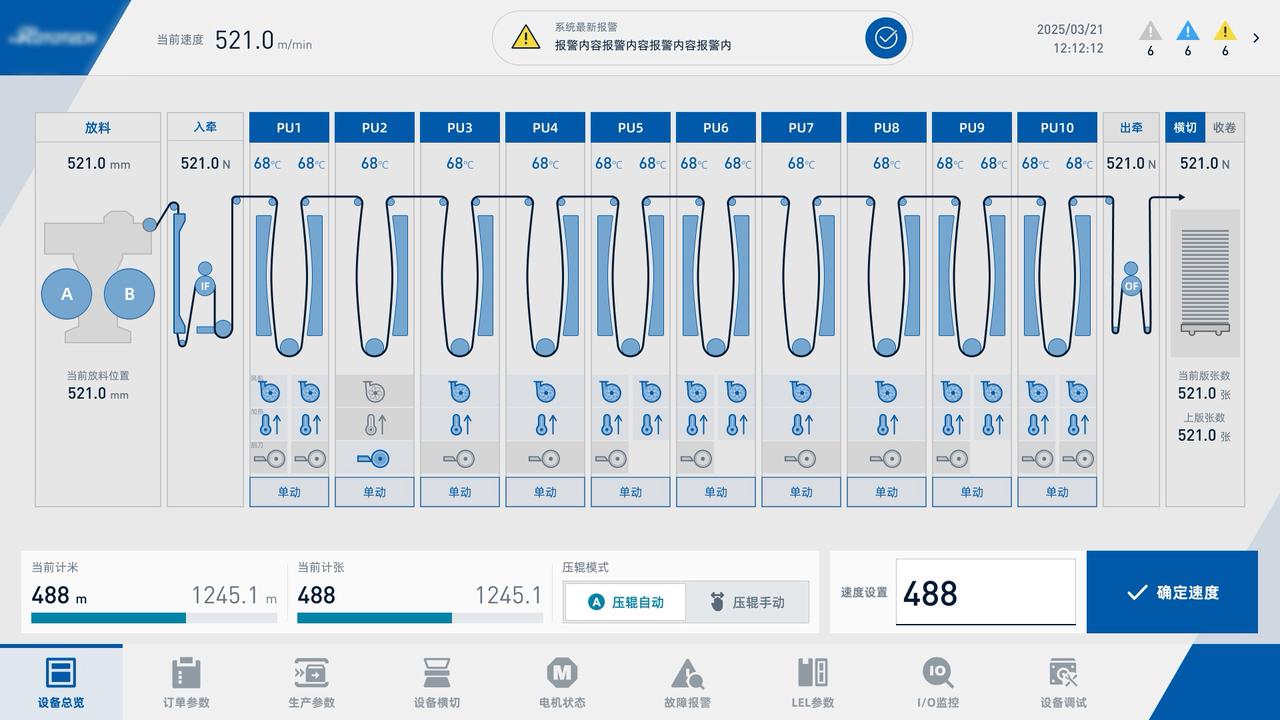Viewport: 1280px width, 720px height.
Task: Click the 单动 button under PU5
Action: (x=630, y=492)
